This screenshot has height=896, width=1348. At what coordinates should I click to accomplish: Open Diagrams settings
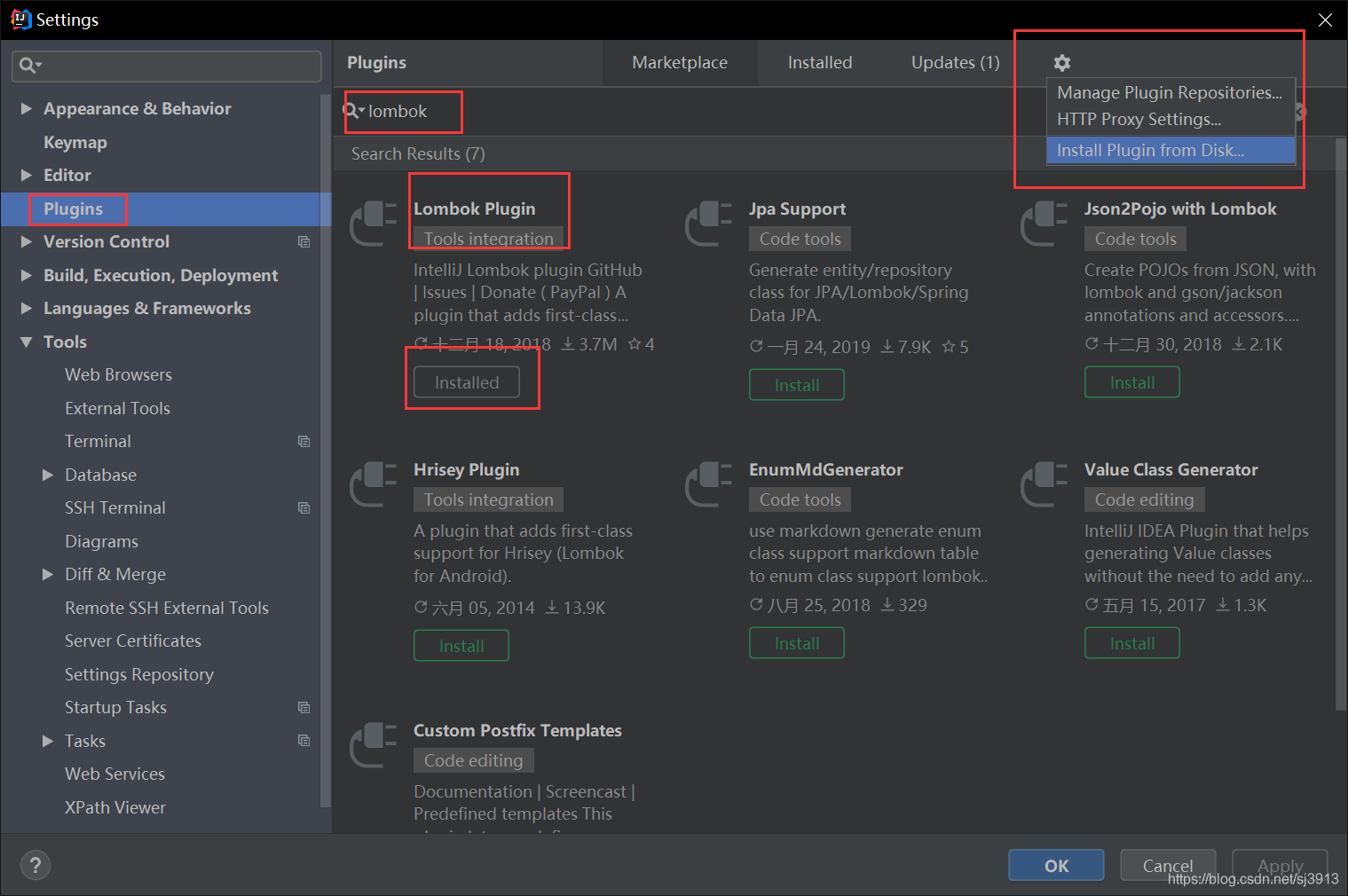[x=101, y=541]
